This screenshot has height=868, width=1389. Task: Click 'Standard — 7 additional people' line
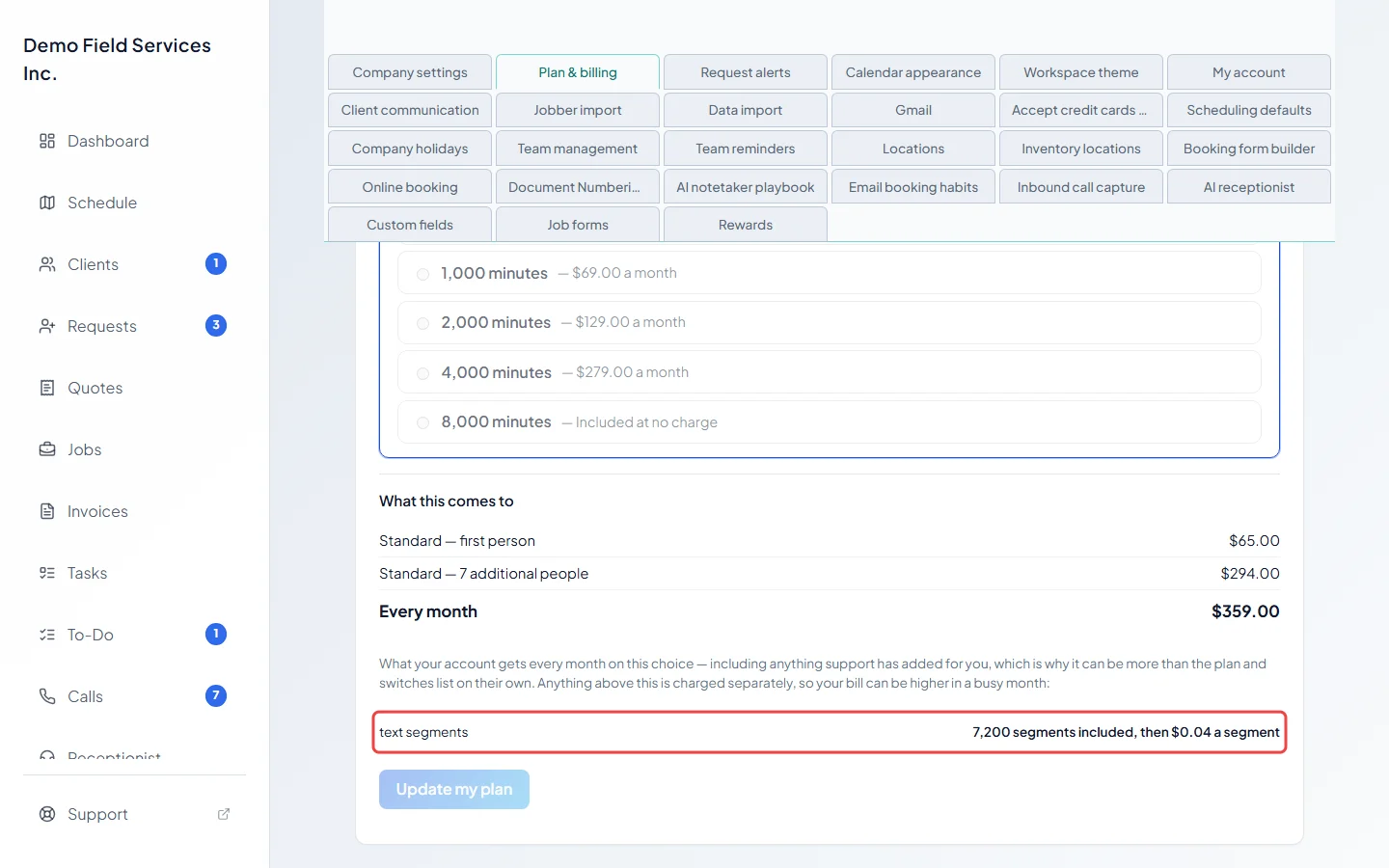[483, 574]
